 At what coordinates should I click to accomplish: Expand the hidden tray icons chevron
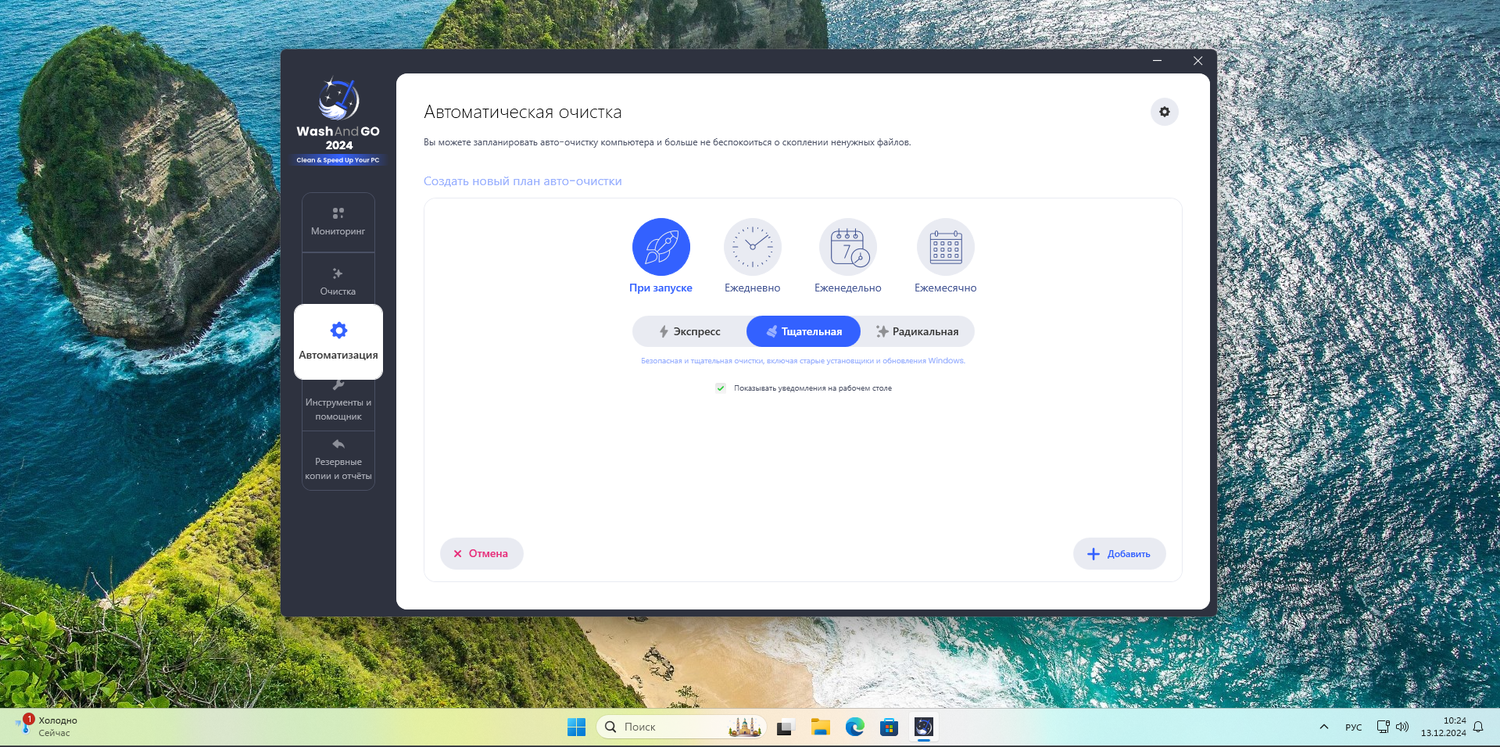pos(1324,727)
